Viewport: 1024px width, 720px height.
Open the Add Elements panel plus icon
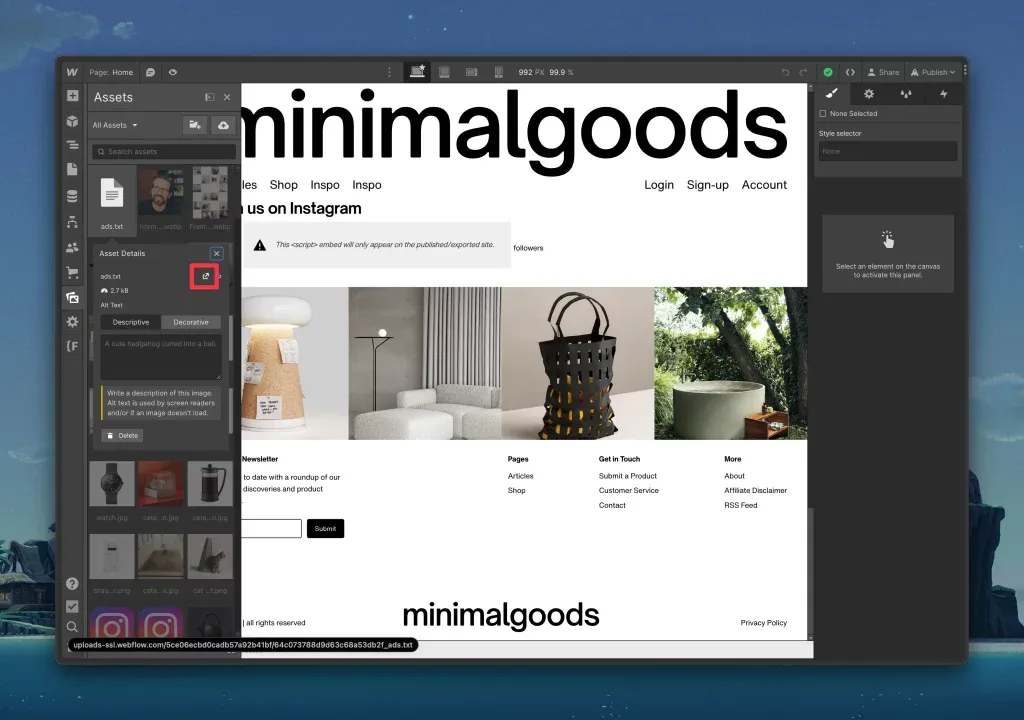click(72, 96)
